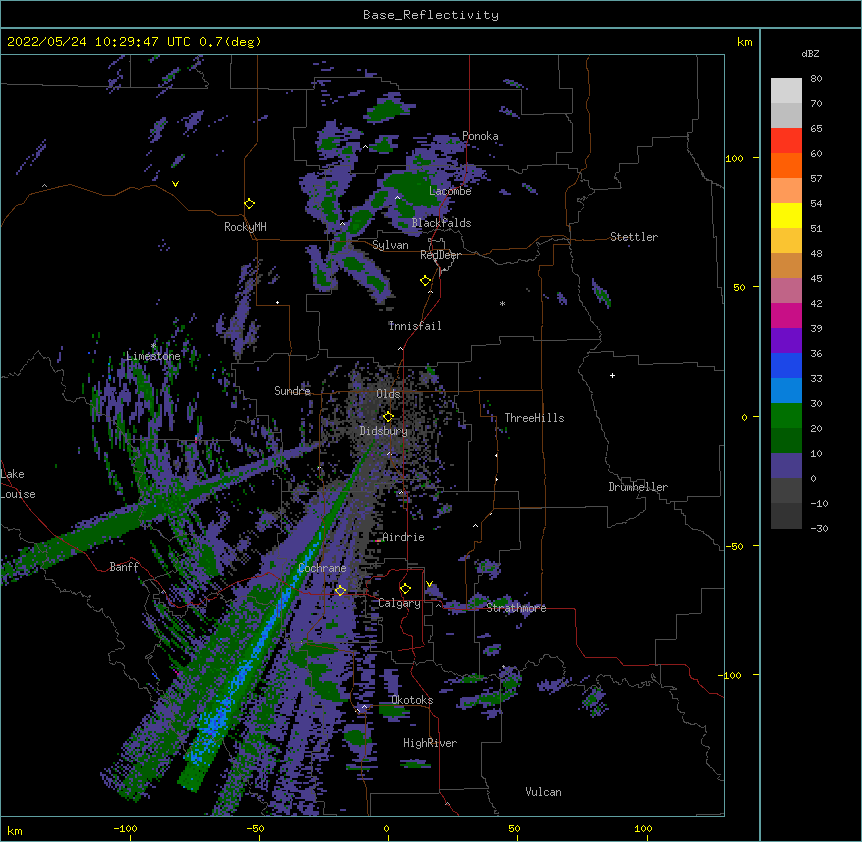Click the Lake Louise label
Image resolution: width=862 pixels, height=842 pixels.
[x=18, y=484]
